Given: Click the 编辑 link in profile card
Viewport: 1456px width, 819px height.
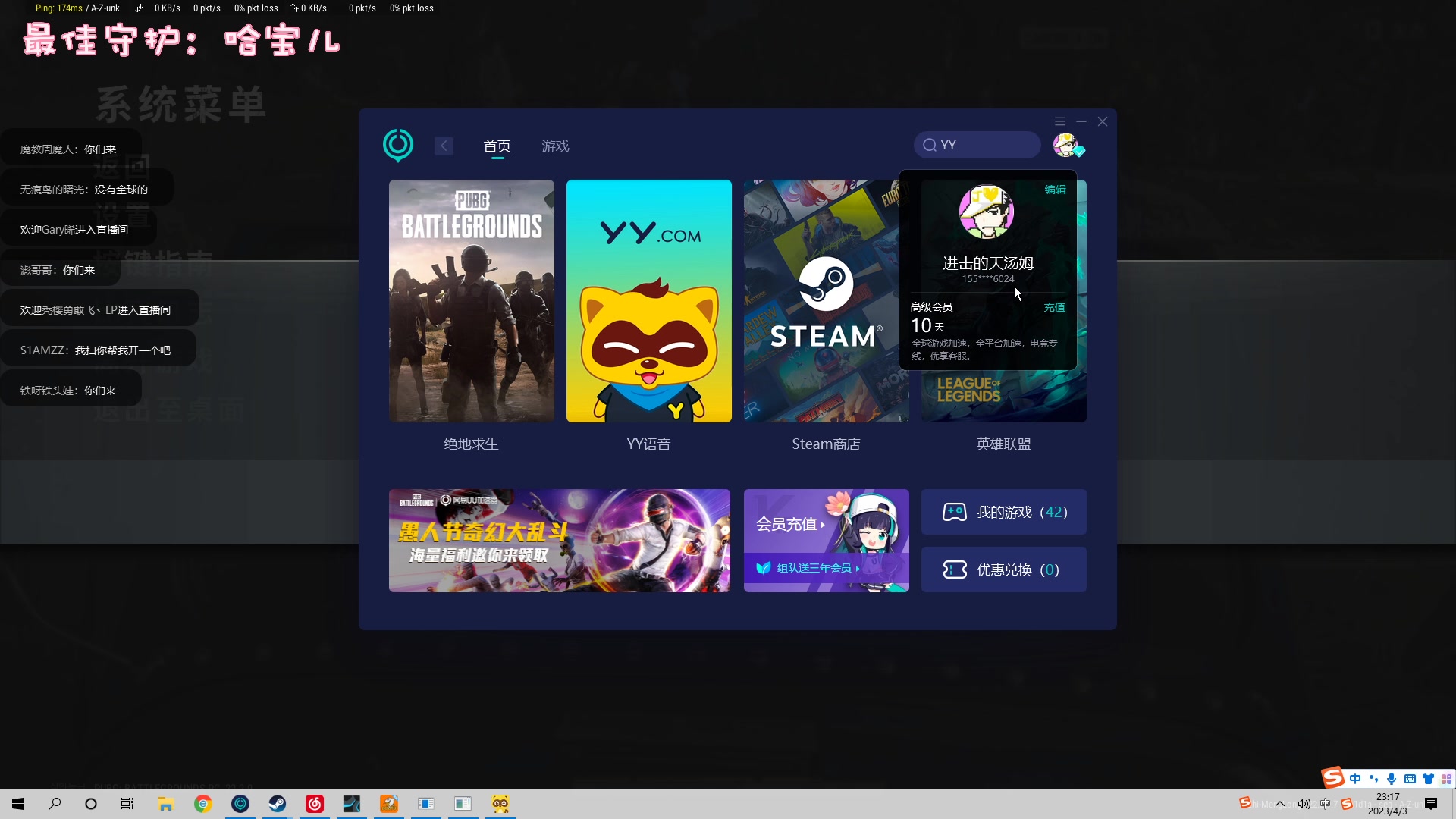Looking at the screenshot, I should [1055, 190].
